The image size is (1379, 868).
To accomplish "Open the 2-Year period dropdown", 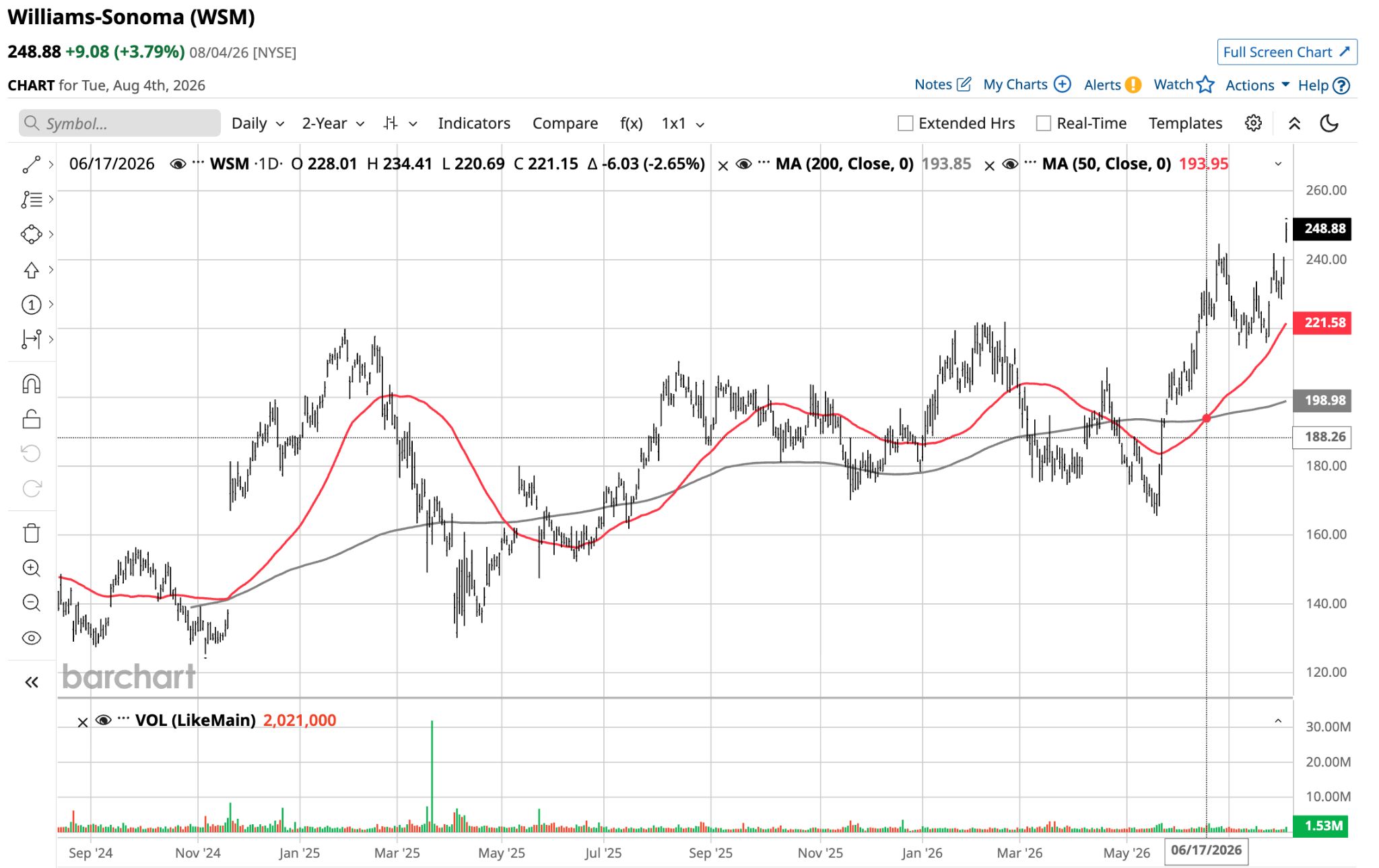I will tap(333, 123).
